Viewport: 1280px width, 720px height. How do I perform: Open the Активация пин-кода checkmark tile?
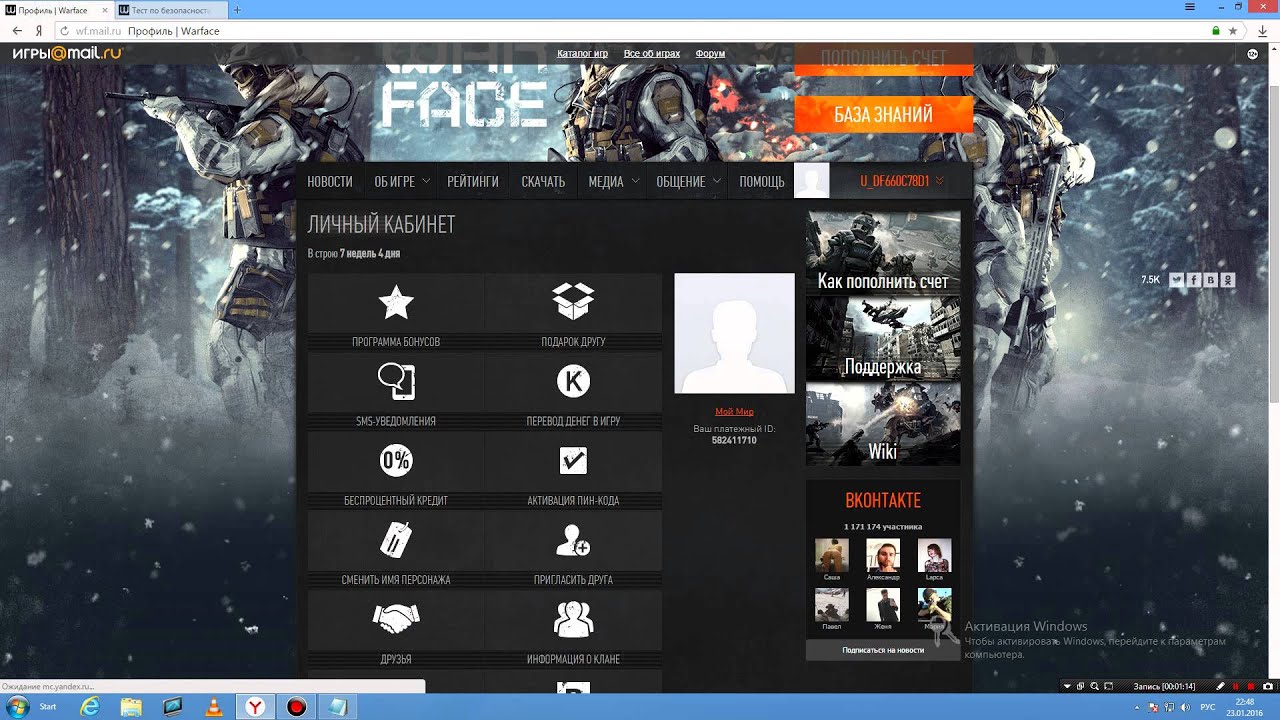pos(573,469)
